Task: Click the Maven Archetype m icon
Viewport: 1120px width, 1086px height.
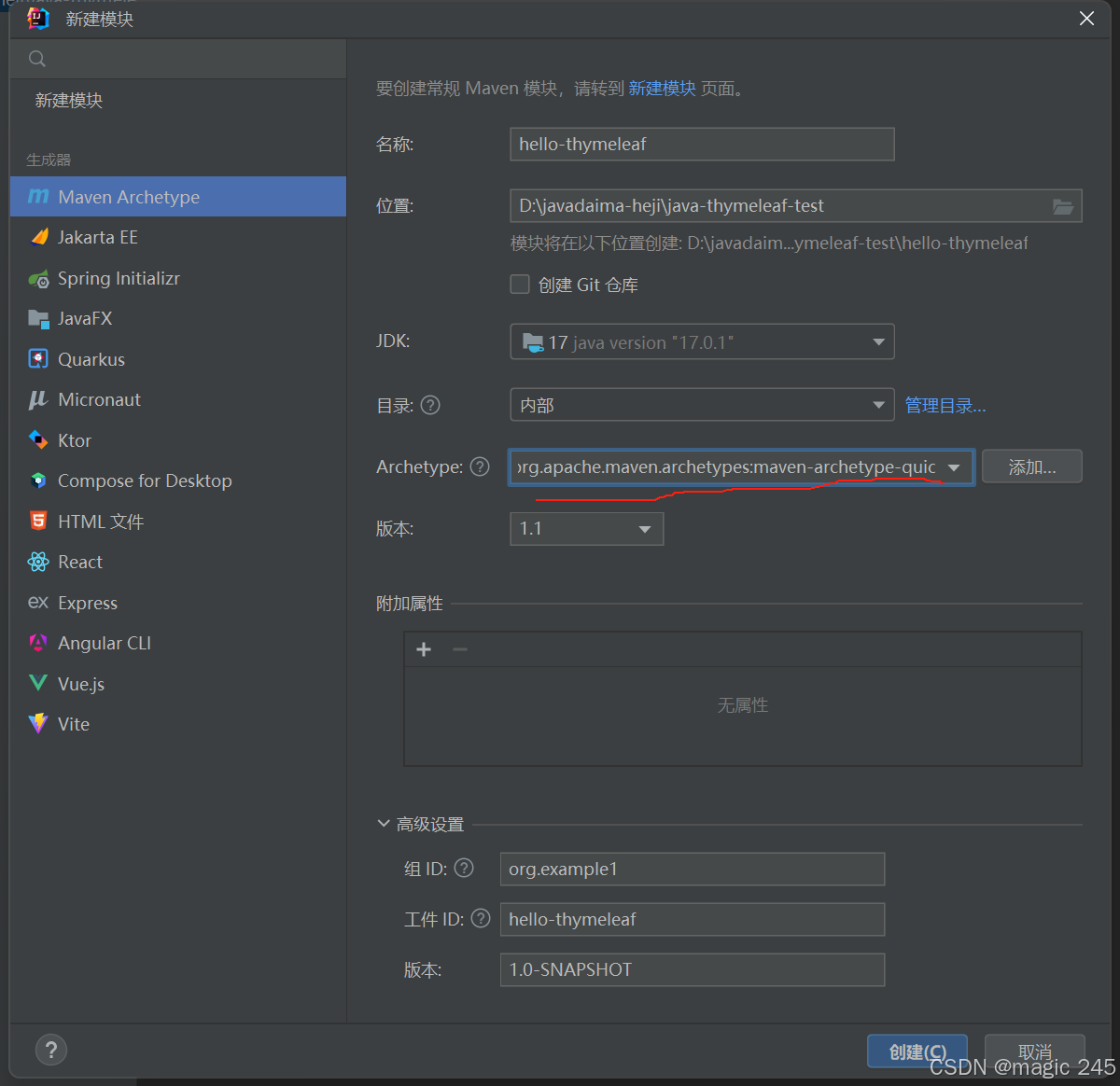Action: pos(38,197)
